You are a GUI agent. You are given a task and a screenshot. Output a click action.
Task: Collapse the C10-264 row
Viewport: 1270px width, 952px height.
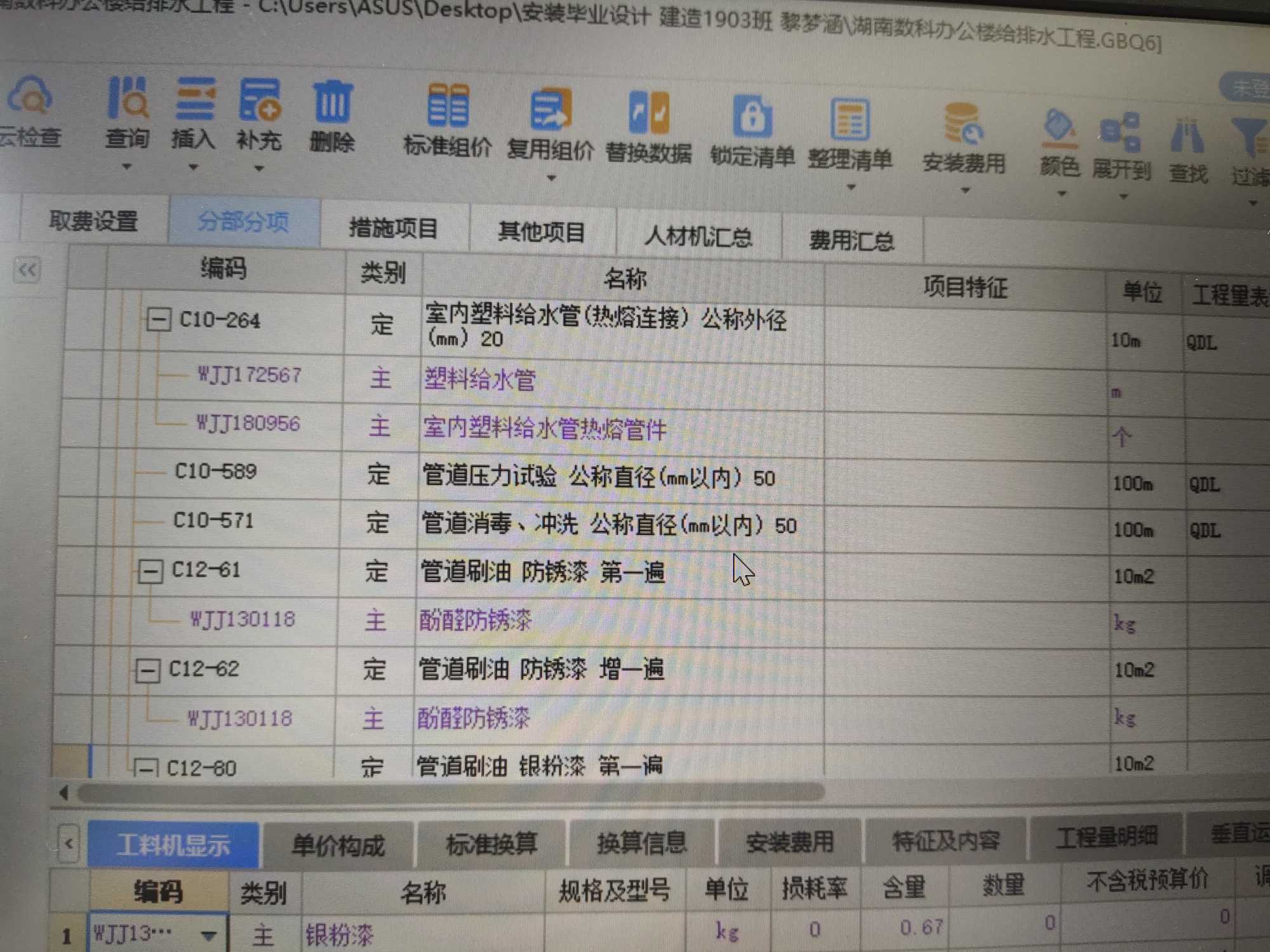click(158, 319)
